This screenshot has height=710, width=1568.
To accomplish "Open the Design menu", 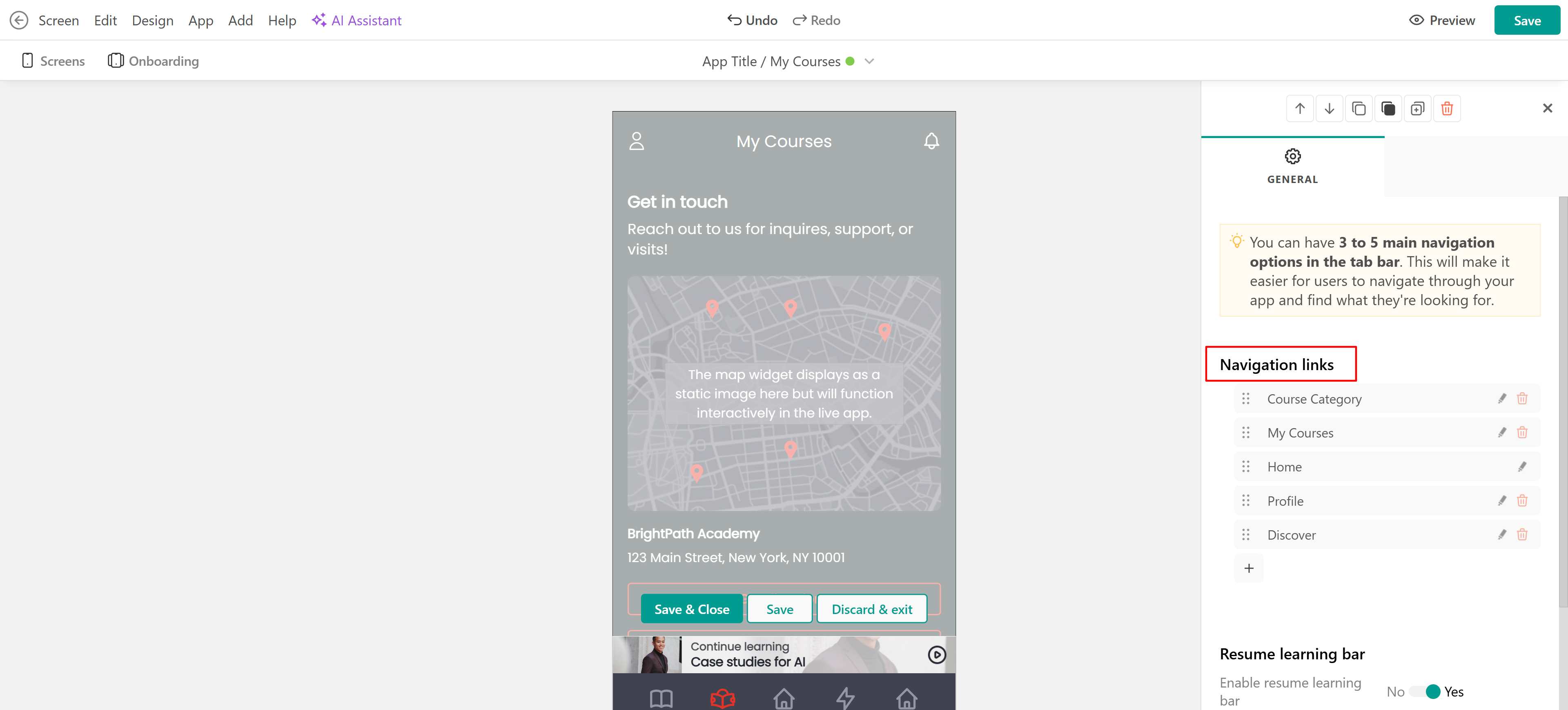I will point(152,20).
